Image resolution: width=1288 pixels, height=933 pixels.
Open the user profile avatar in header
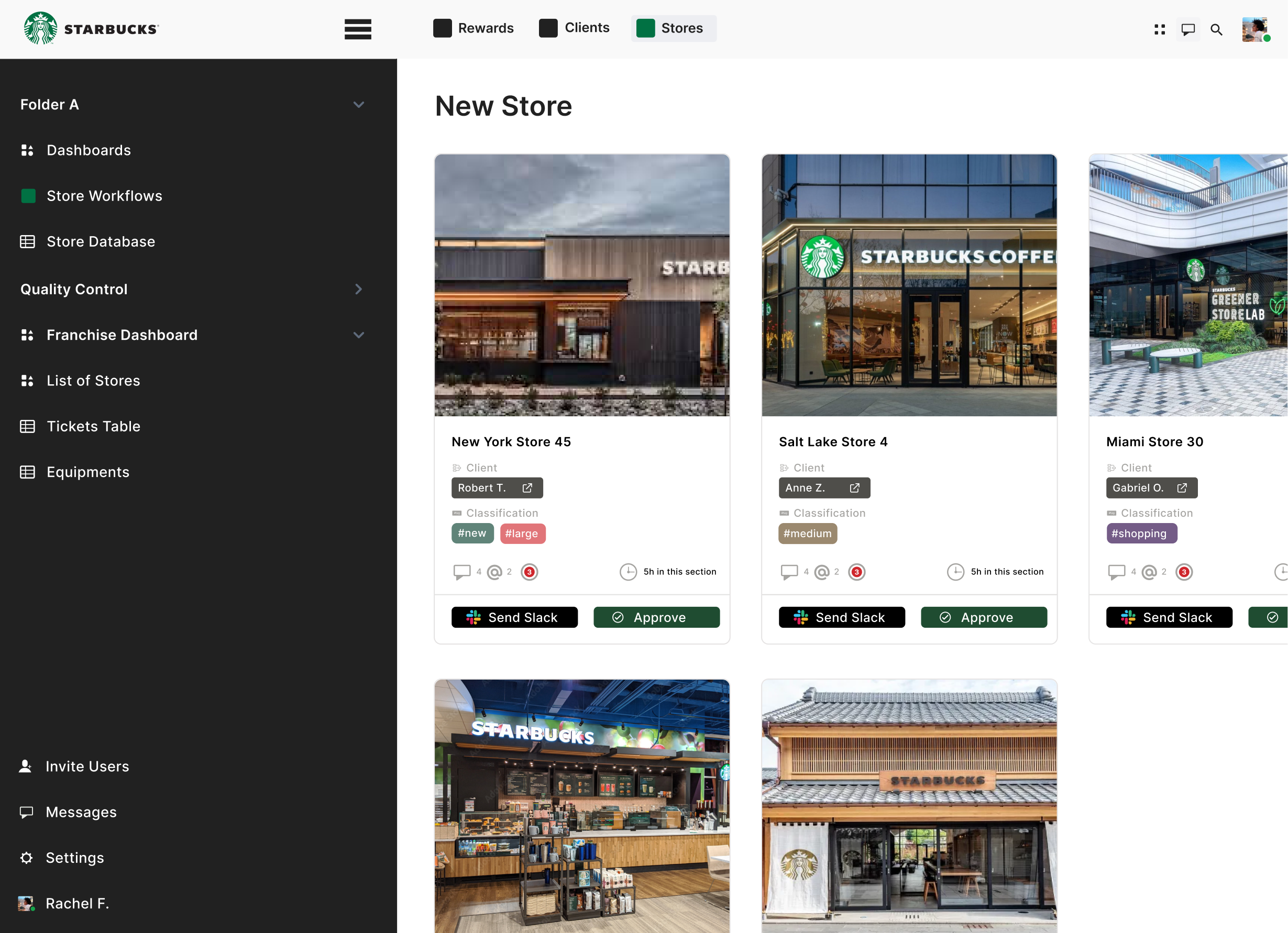1255,29
